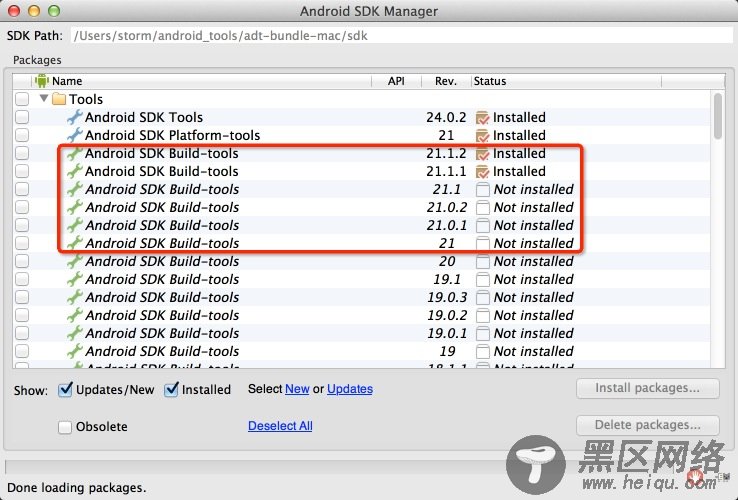Screen dimensions: 738x500
Task: Click the Done loading packages status text
Action: pyautogui.click(x=77, y=488)
